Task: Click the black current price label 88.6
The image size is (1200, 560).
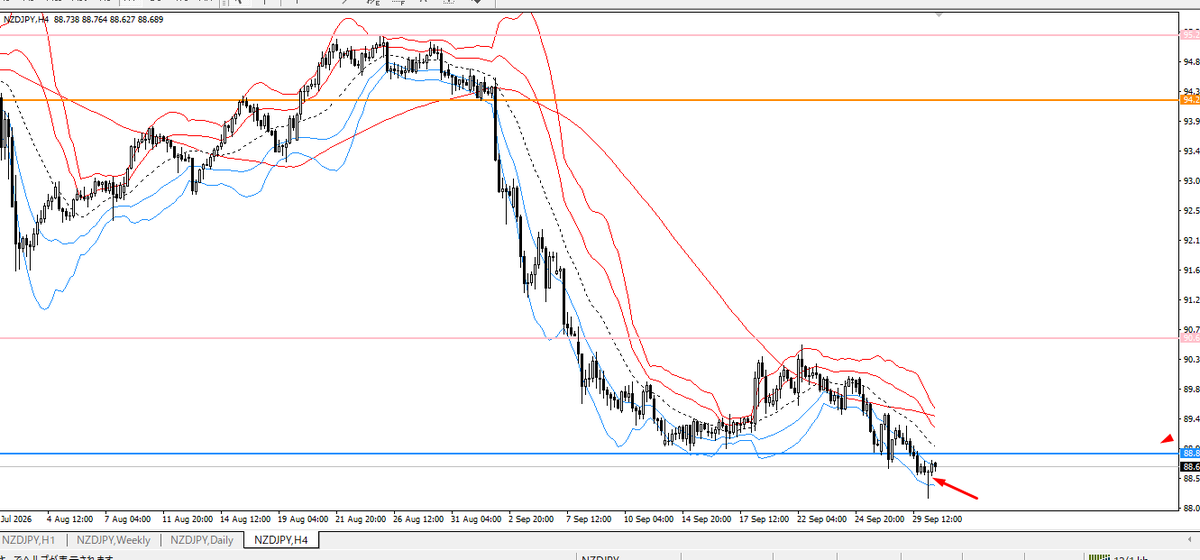Action: point(1190,467)
